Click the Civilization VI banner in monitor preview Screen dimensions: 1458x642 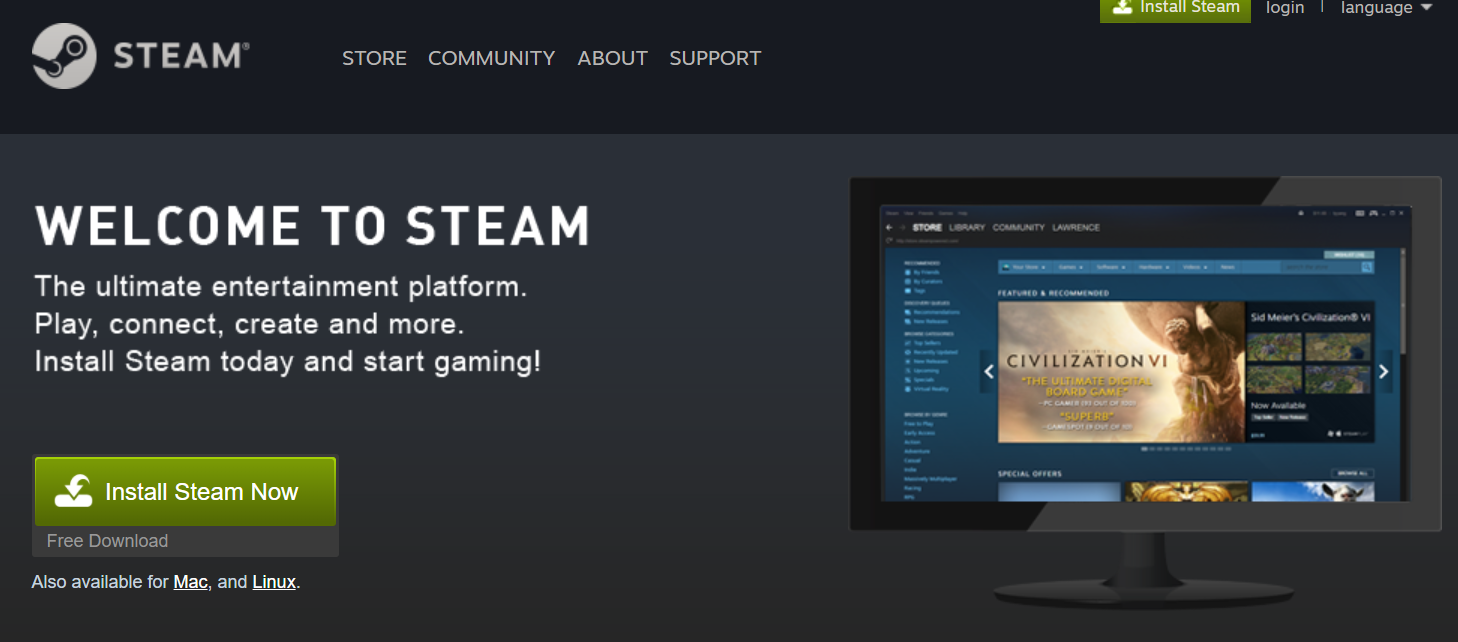(1120, 371)
